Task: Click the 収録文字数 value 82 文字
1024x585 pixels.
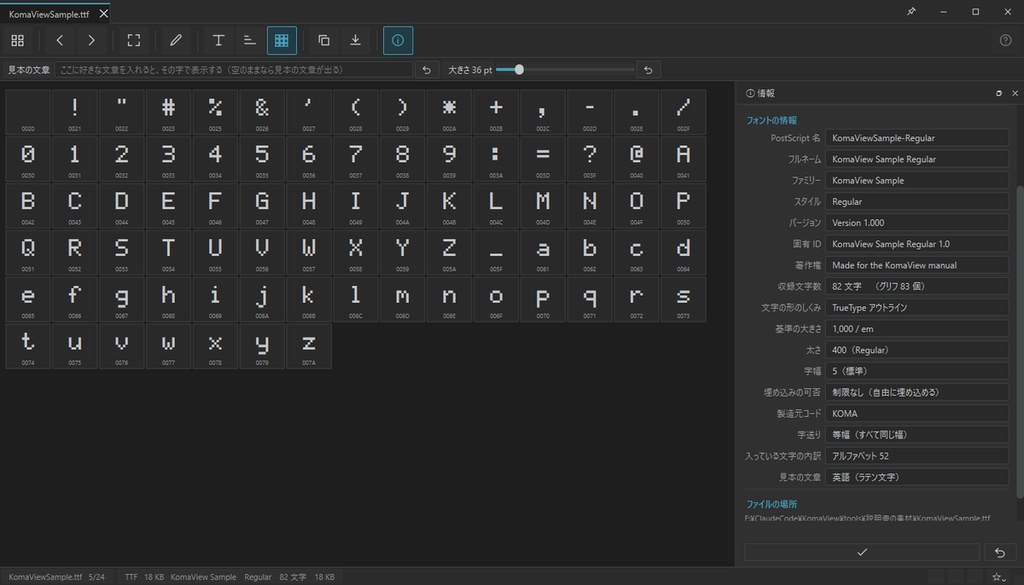Action: coord(917,286)
